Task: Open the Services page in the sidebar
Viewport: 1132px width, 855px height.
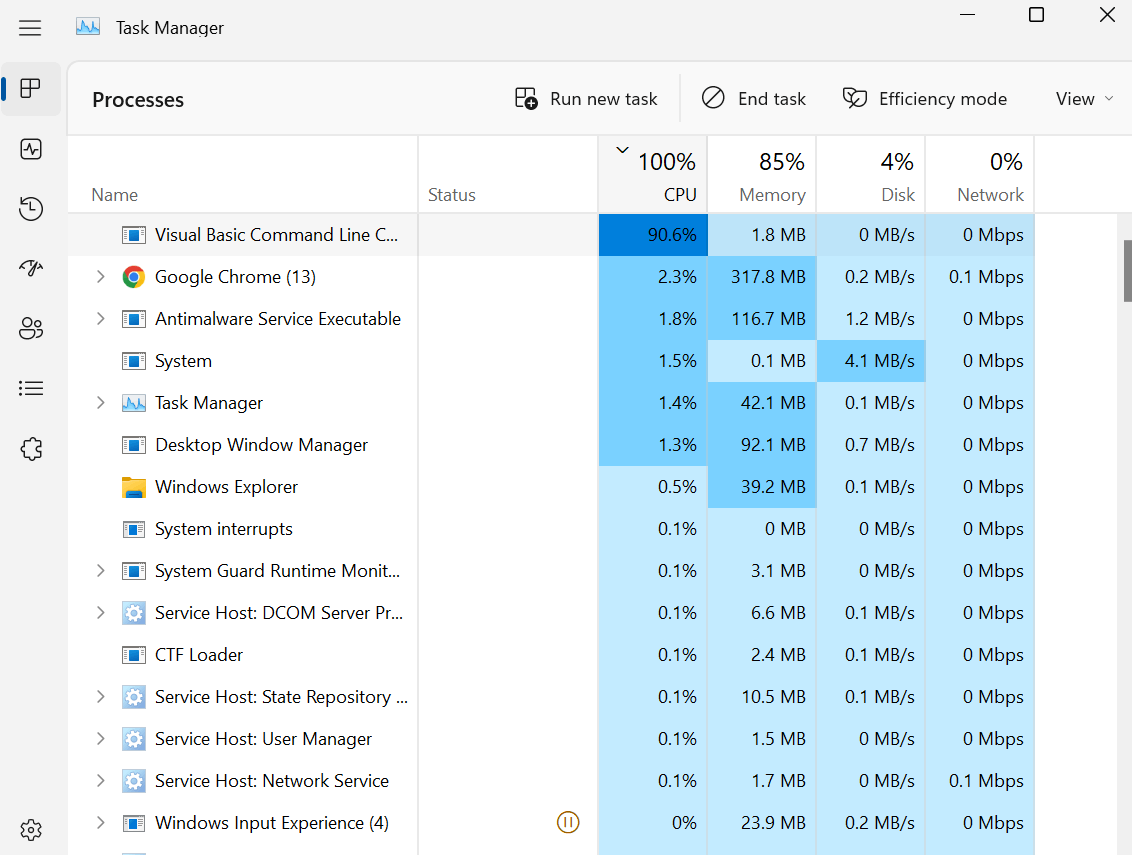Action: click(x=30, y=448)
